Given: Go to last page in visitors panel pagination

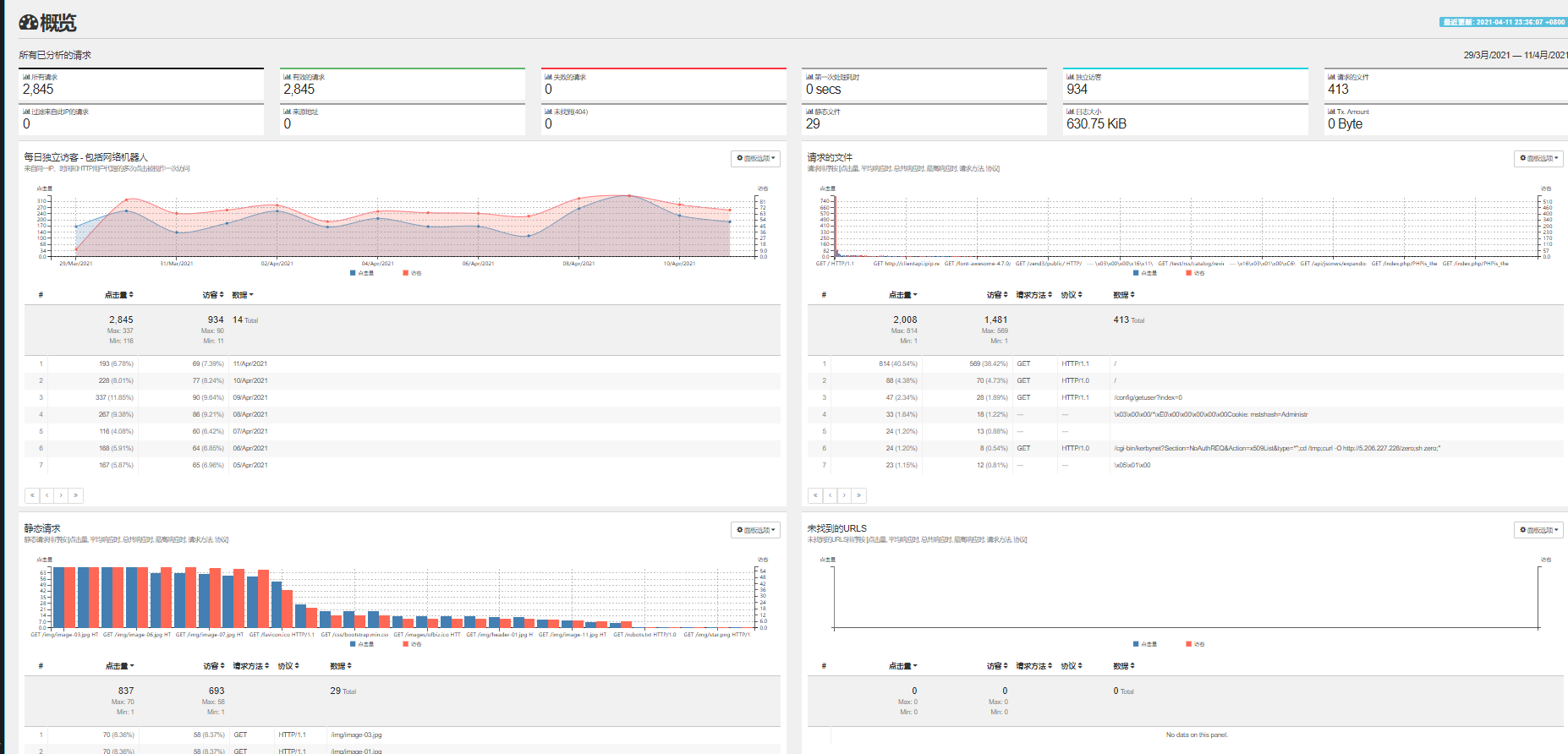Looking at the screenshot, I should (75, 495).
